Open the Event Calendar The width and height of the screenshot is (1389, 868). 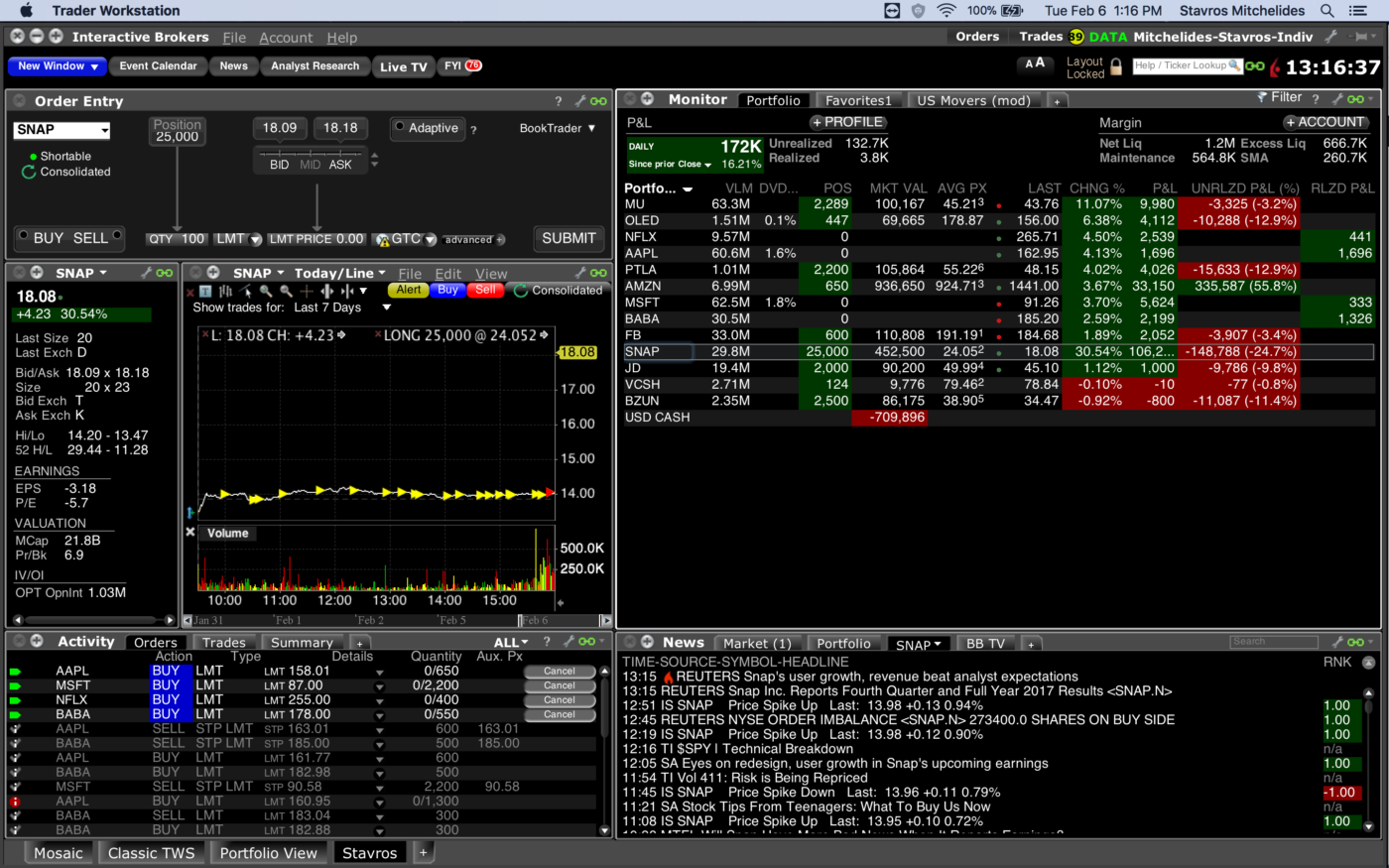pos(159,66)
